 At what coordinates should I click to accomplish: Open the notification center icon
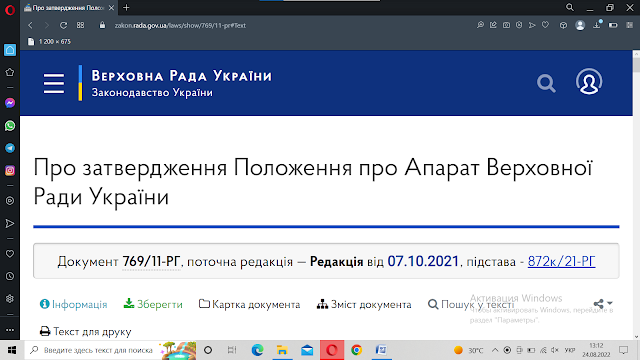pos(623,350)
